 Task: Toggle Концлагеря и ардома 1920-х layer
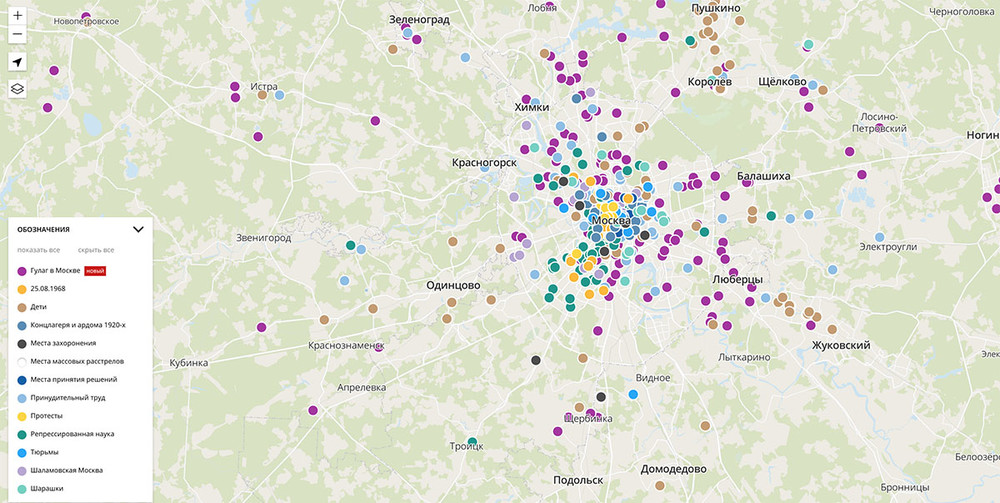tap(71, 325)
